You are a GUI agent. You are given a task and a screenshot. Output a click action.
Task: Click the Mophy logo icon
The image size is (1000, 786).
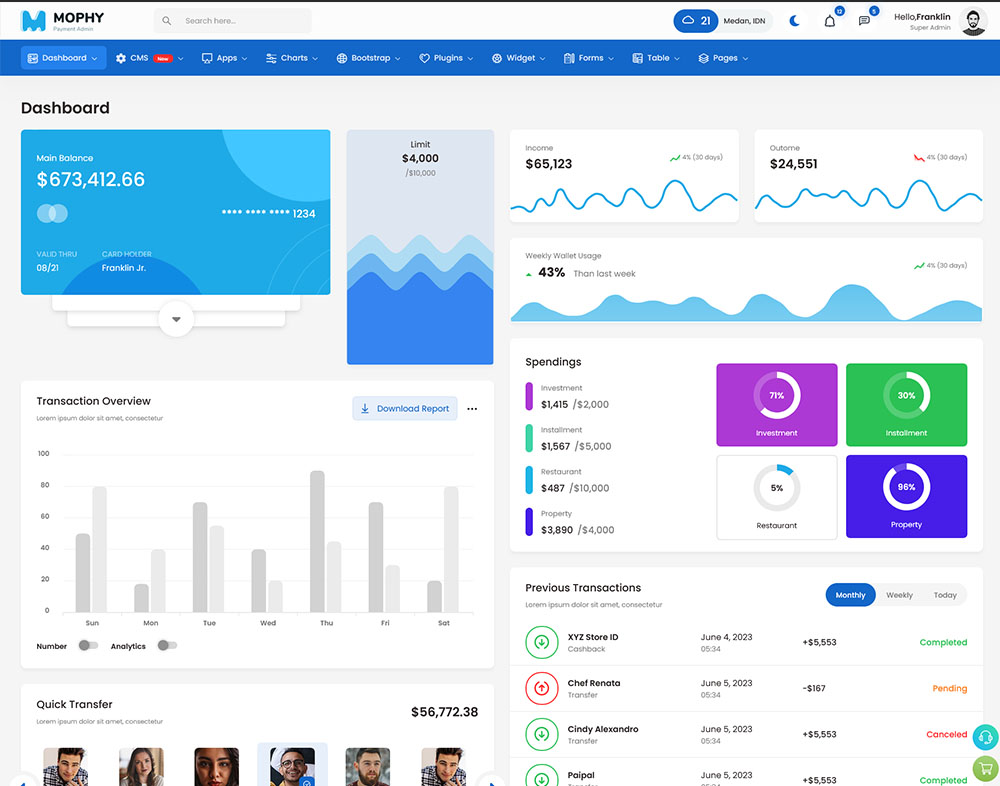point(34,20)
